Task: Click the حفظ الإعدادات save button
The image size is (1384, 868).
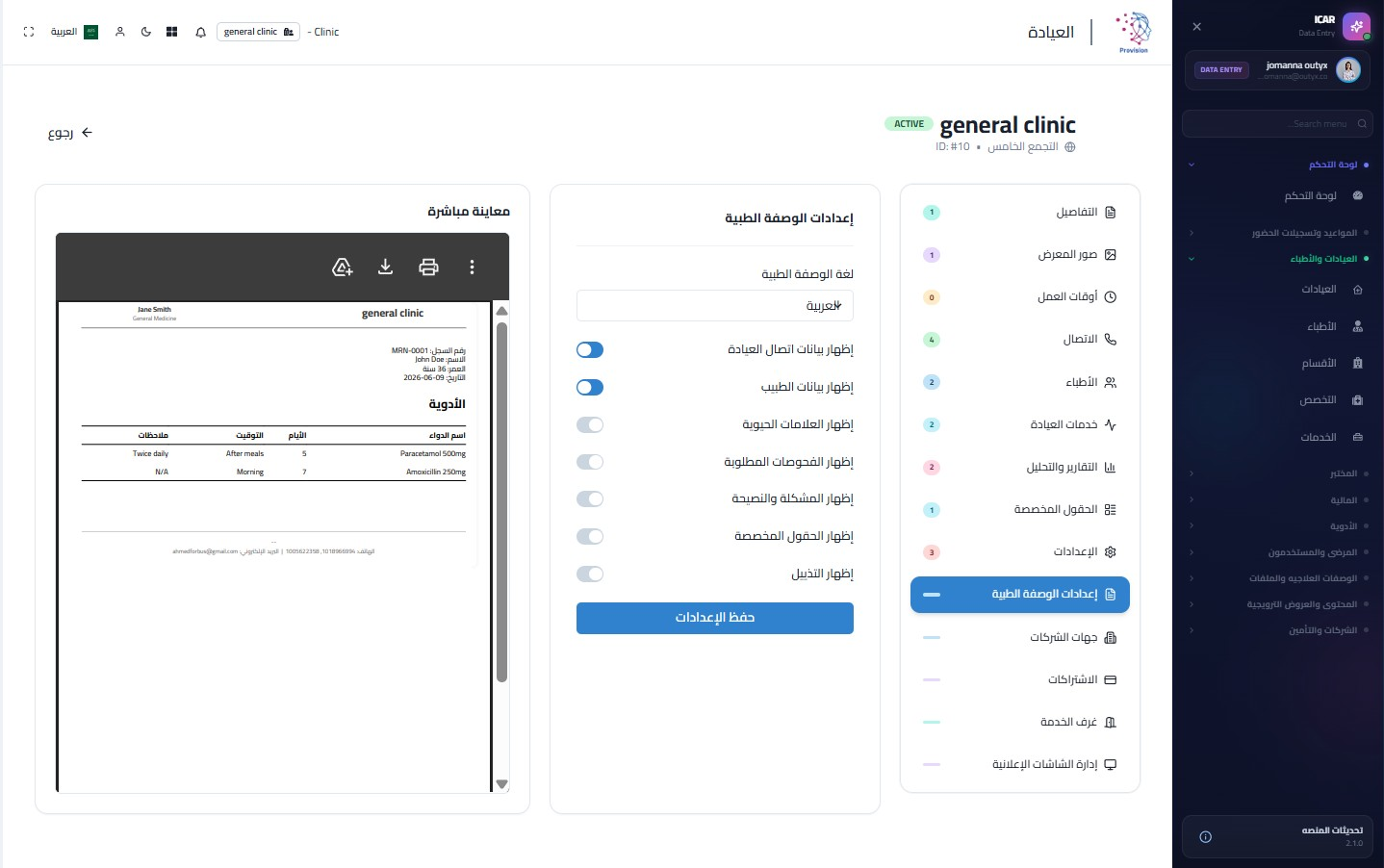Action: (x=715, y=618)
